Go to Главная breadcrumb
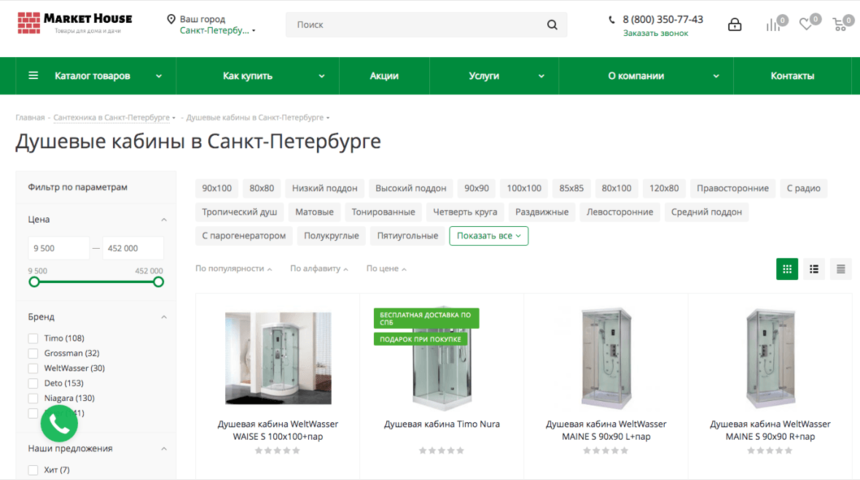This screenshot has height=480, width=860. (x=30, y=117)
